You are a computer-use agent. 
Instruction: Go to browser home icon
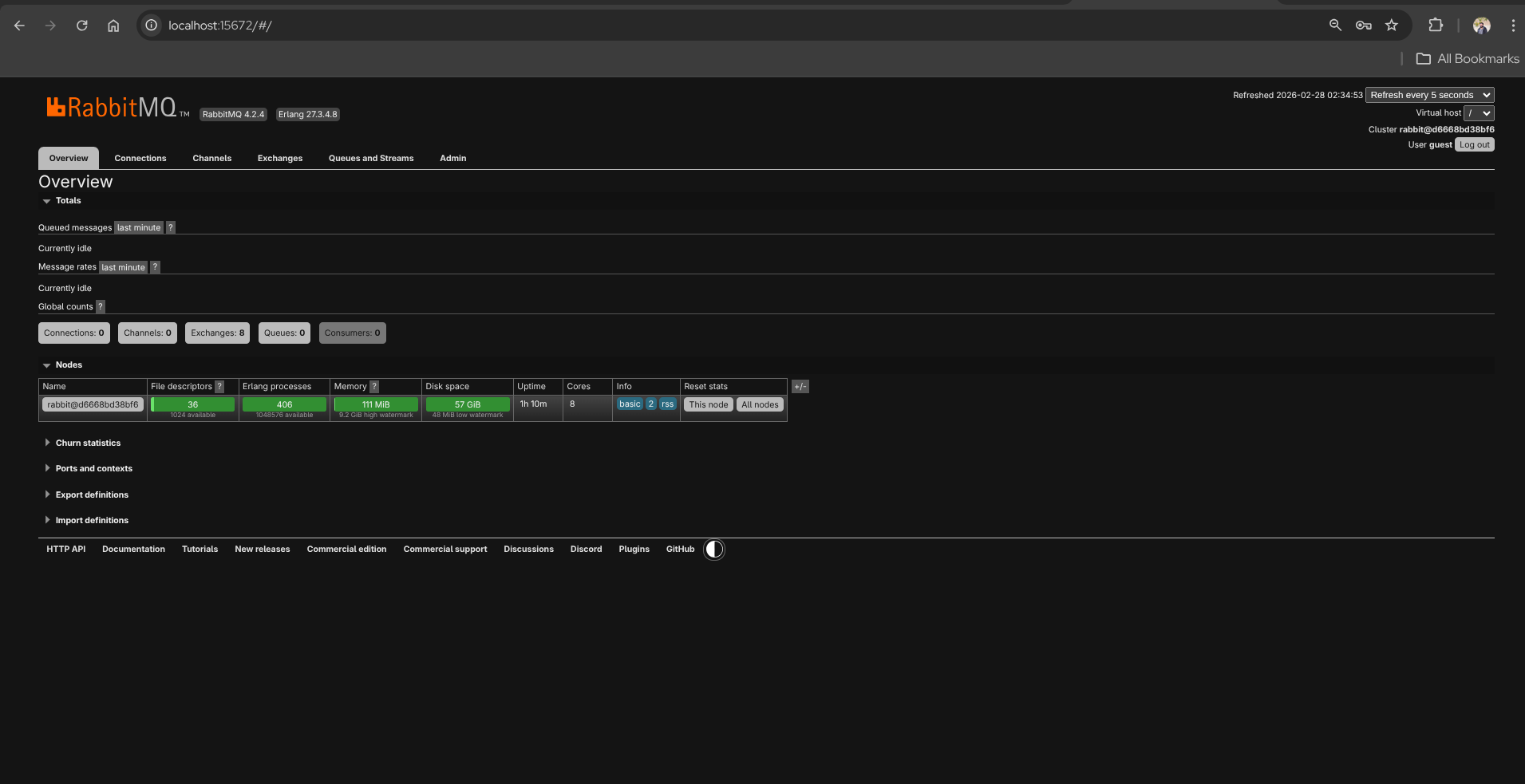[x=113, y=26]
